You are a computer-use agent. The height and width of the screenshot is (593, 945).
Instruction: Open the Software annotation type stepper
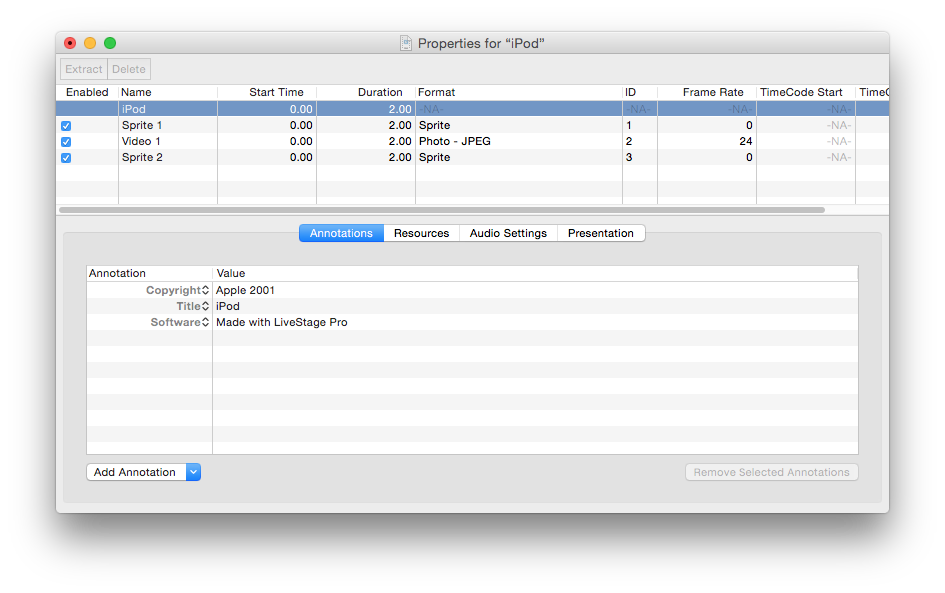click(x=206, y=322)
